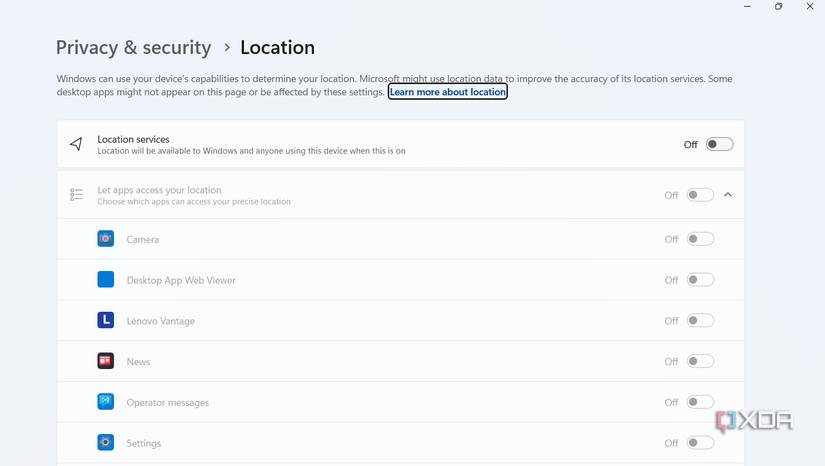Turn on the Location services toggle
Image resolution: width=825 pixels, height=466 pixels.
719,144
